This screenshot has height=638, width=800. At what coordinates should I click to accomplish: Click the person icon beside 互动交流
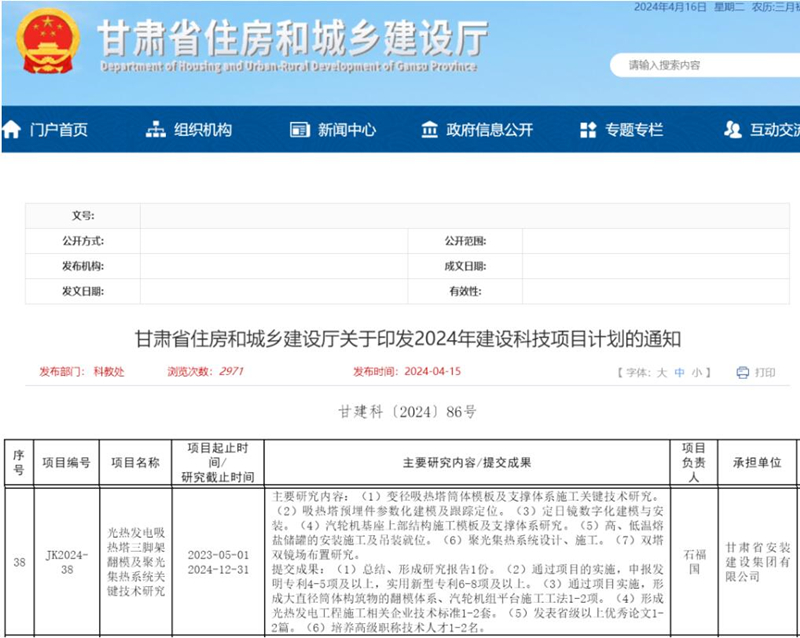[x=733, y=130]
